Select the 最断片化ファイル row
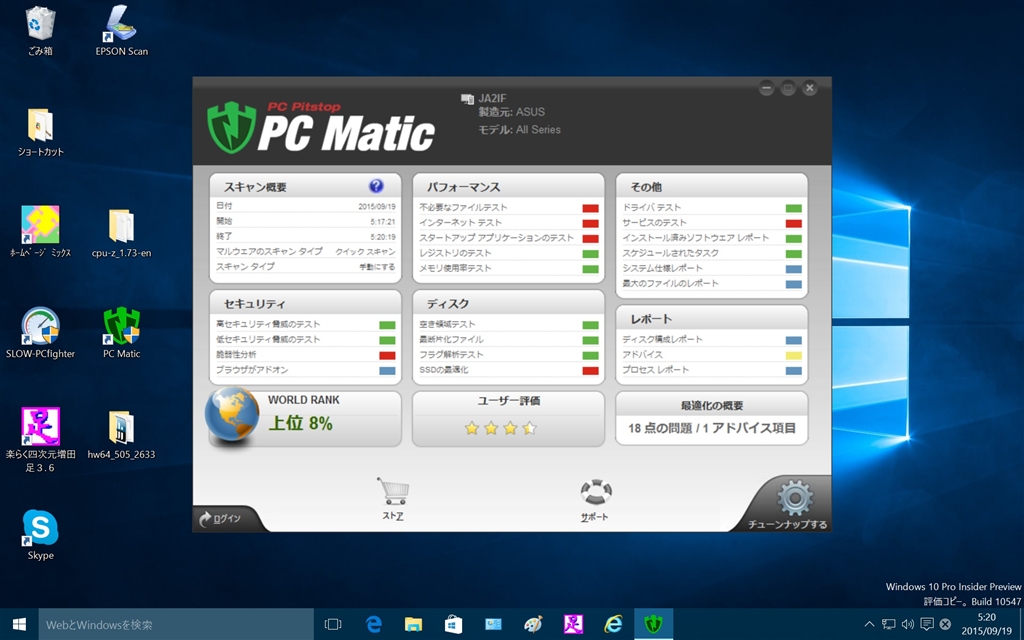The image size is (1024, 640). pyautogui.click(x=509, y=340)
